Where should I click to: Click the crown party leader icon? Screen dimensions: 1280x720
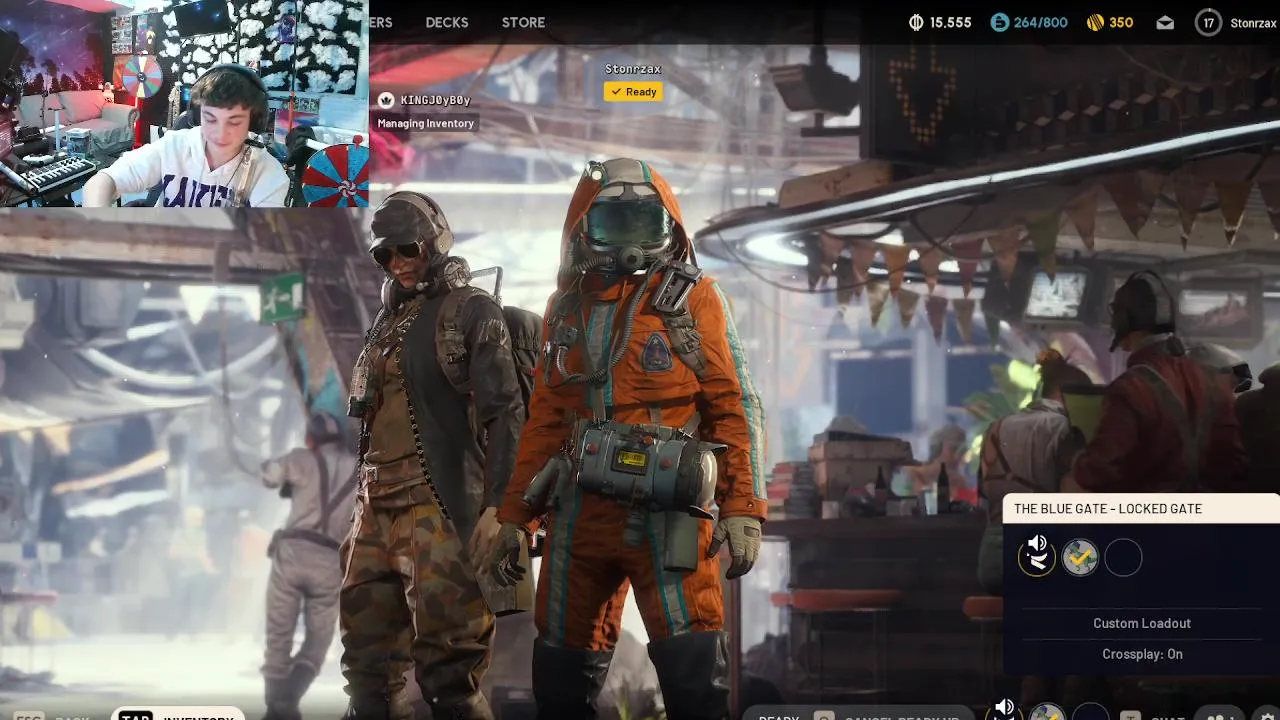(x=386, y=100)
